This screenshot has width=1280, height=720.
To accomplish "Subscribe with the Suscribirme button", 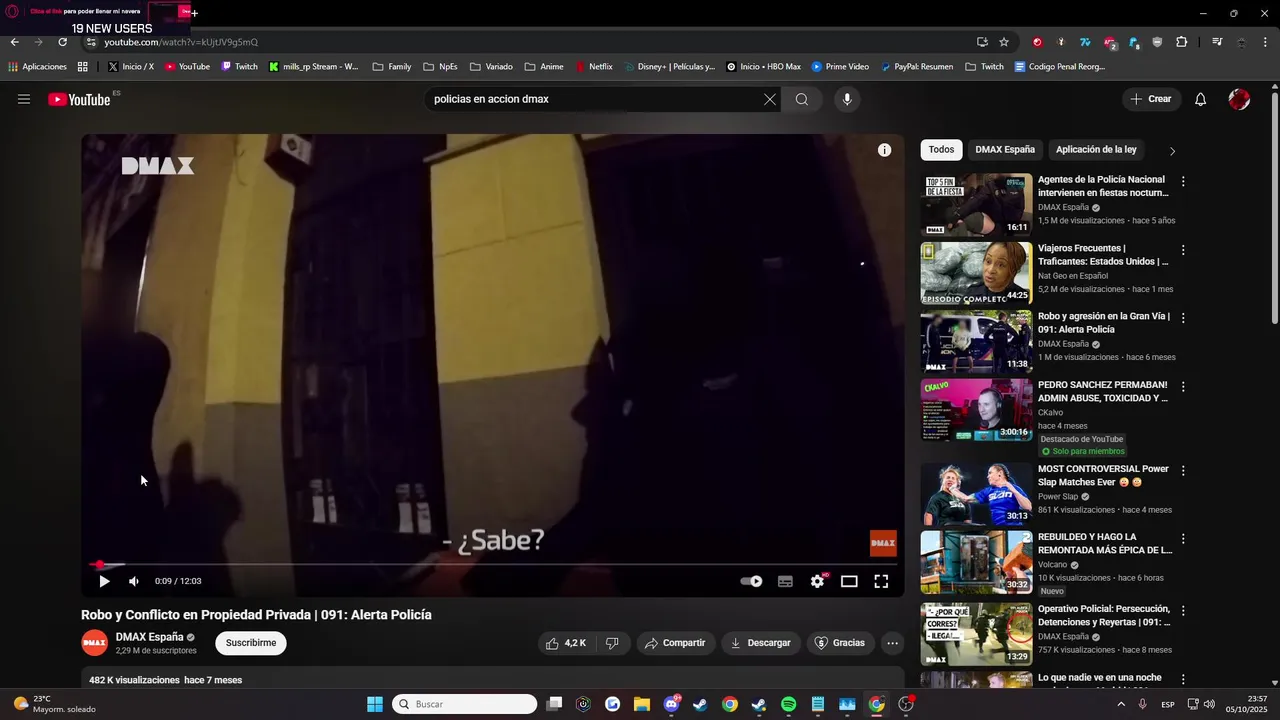I will coord(251,643).
